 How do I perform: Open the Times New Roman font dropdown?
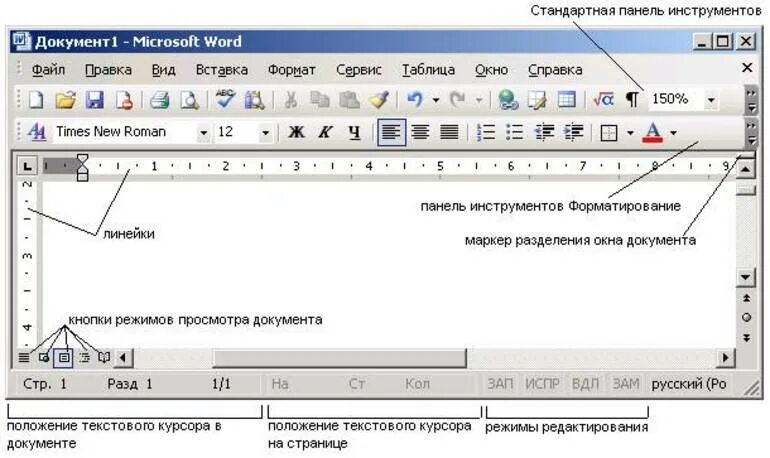point(203,133)
